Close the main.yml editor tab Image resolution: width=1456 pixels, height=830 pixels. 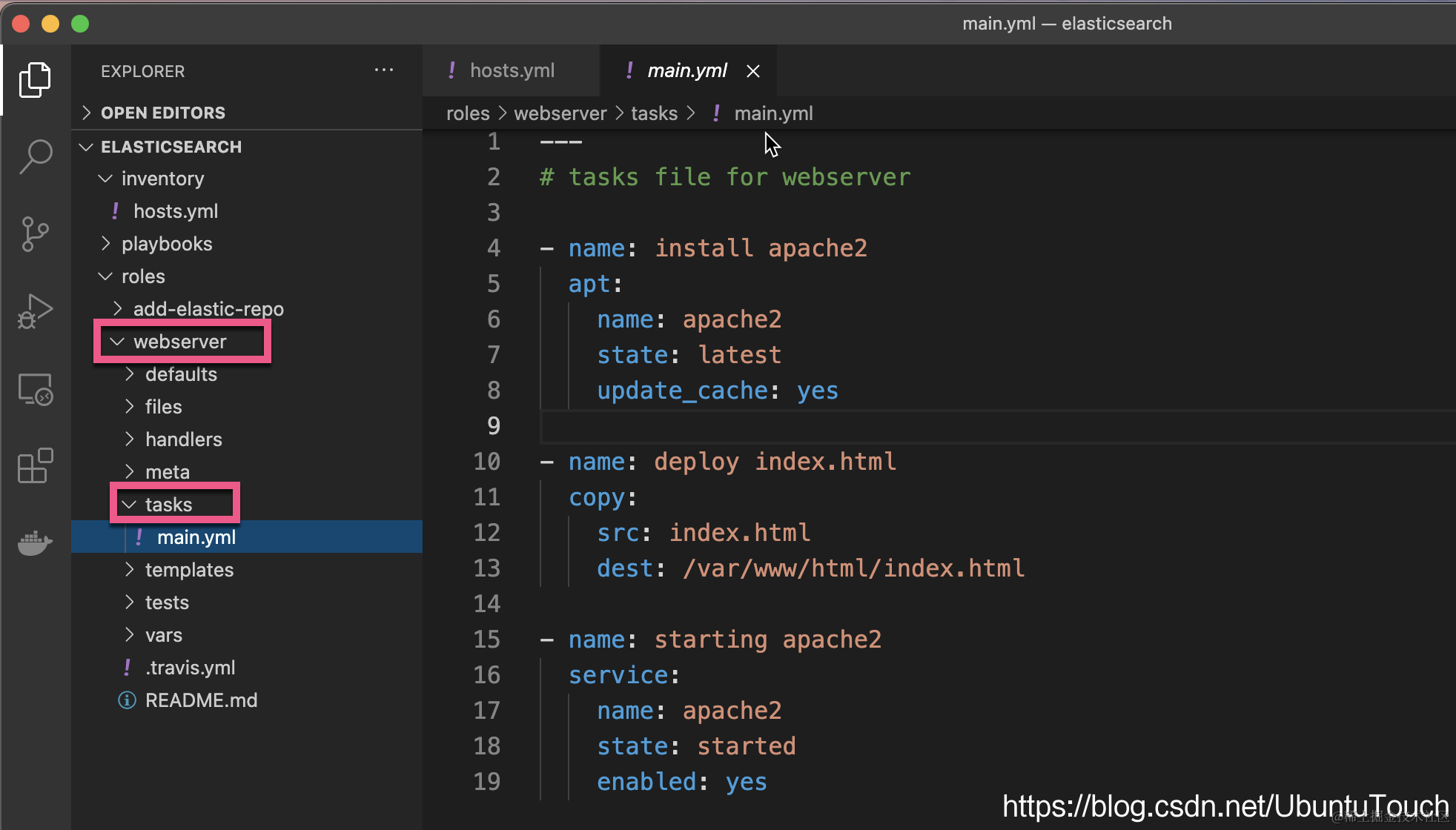click(753, 71)
